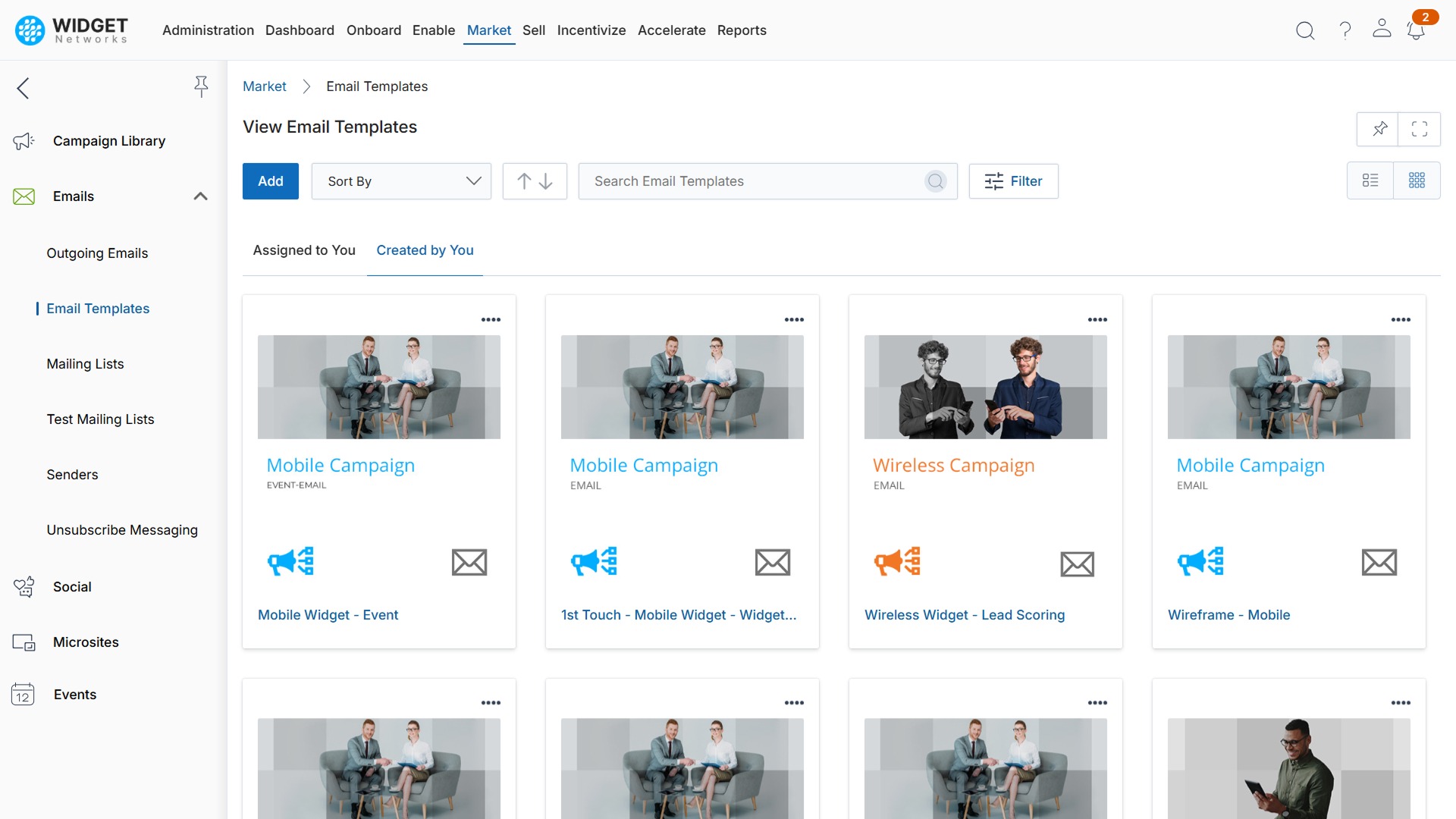The image size is (1456, 819).
Task: Open the notifications bell with badge
Action: point(1417,32)
